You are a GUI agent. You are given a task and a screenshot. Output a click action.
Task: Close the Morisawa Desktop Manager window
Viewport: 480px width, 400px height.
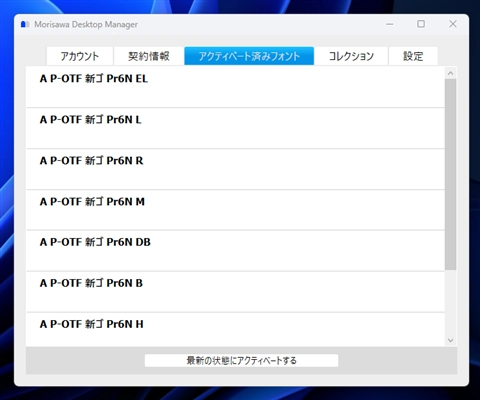pyautogui.click(x=453, y=24)
